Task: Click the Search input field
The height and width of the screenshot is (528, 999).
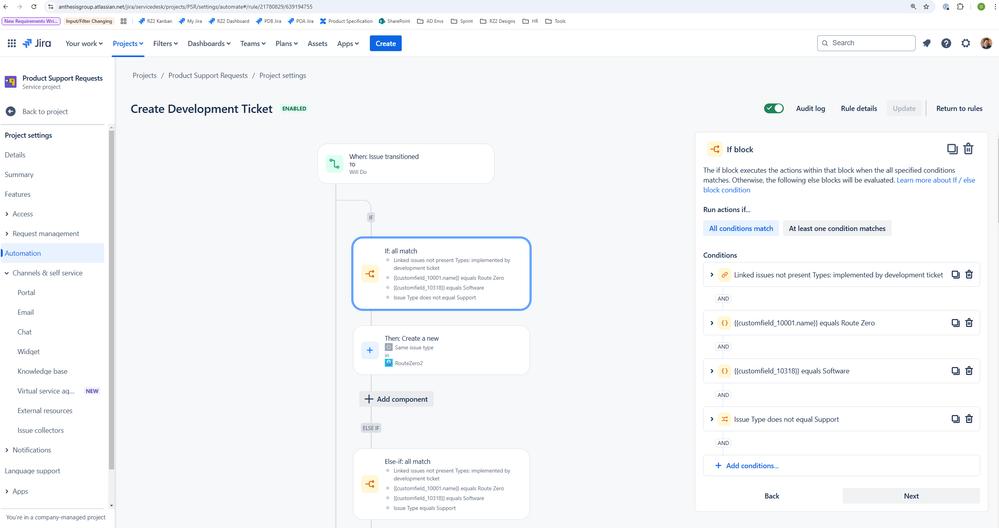Action: [x=866, y=43]
